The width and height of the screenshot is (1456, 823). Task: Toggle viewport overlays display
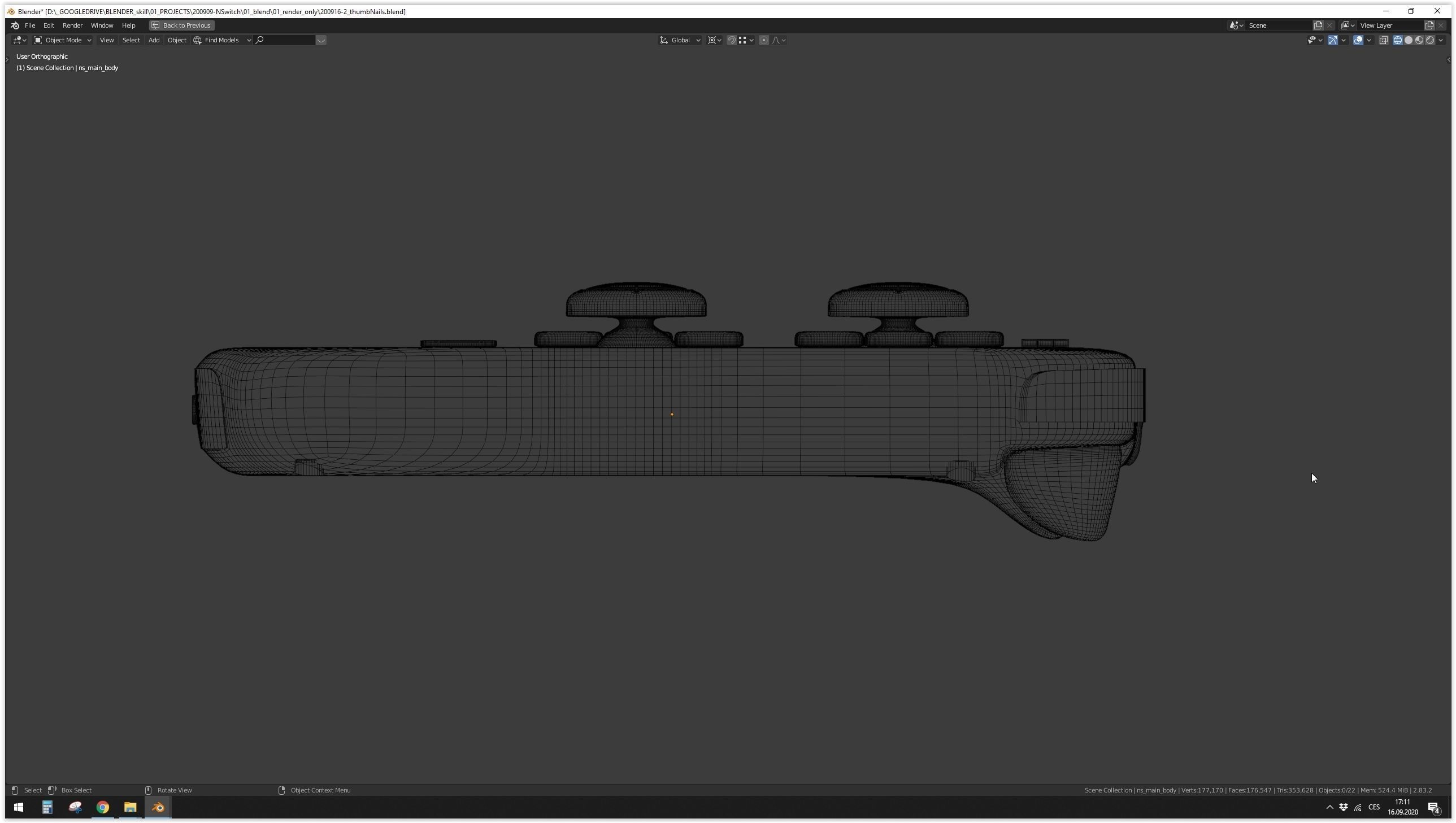(1358, 40)
